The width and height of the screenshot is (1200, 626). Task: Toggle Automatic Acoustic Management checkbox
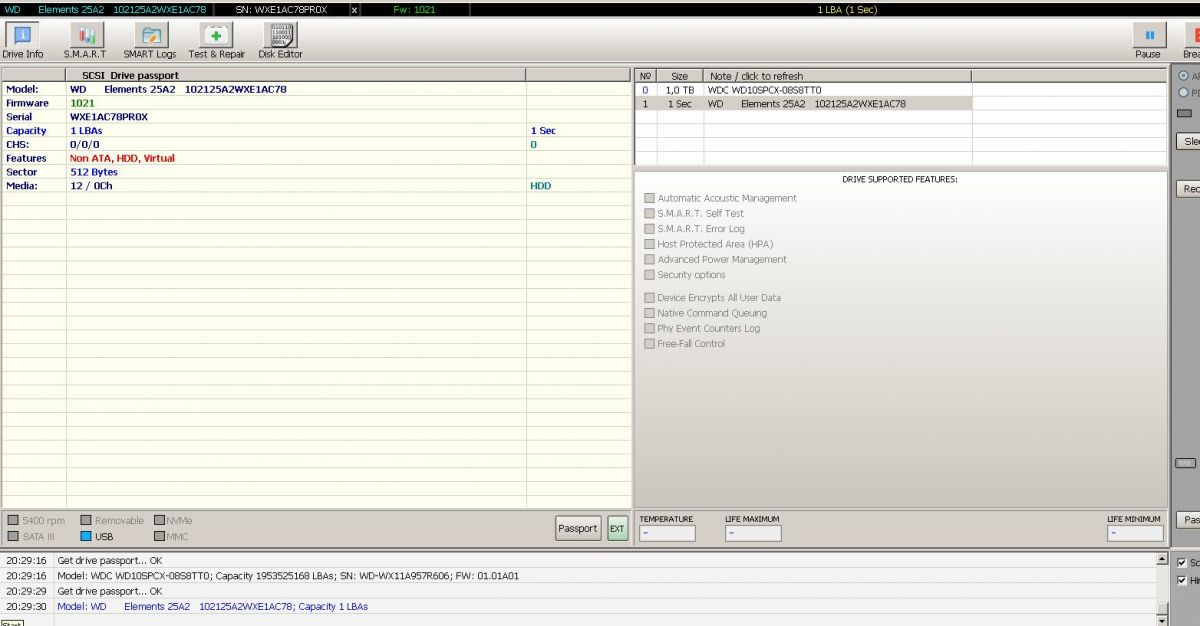click(x=650, y=198)
